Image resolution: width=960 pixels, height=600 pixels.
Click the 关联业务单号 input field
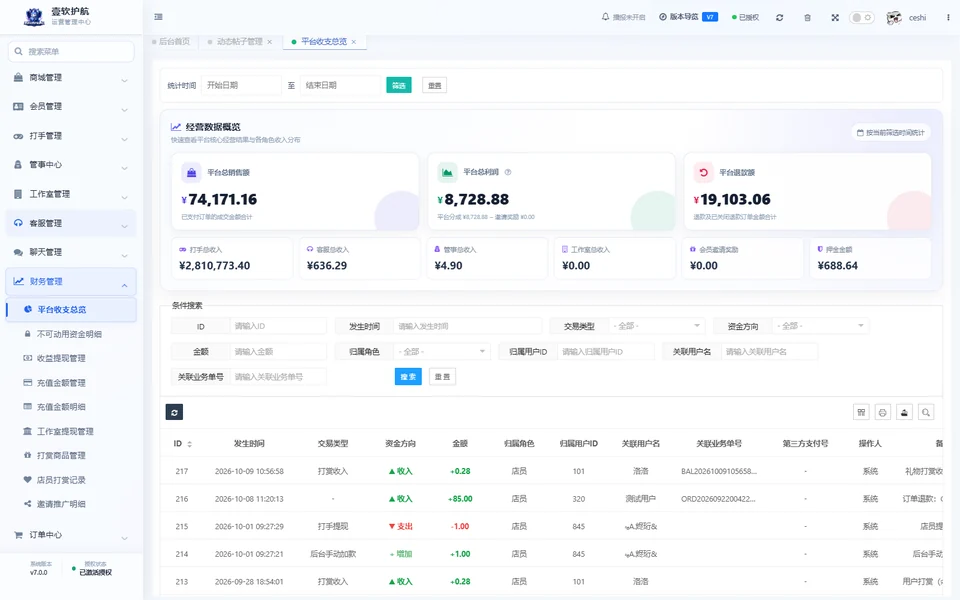point(278,377)
